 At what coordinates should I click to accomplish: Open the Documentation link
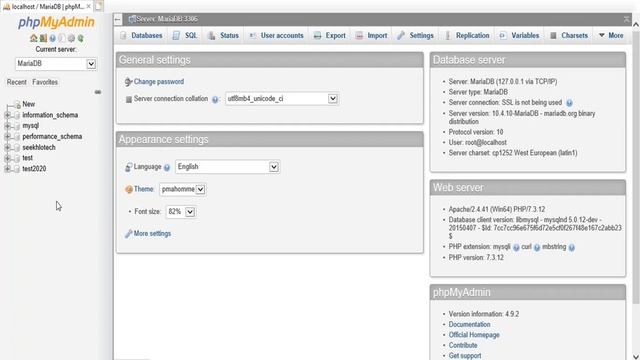coord(469,324)
